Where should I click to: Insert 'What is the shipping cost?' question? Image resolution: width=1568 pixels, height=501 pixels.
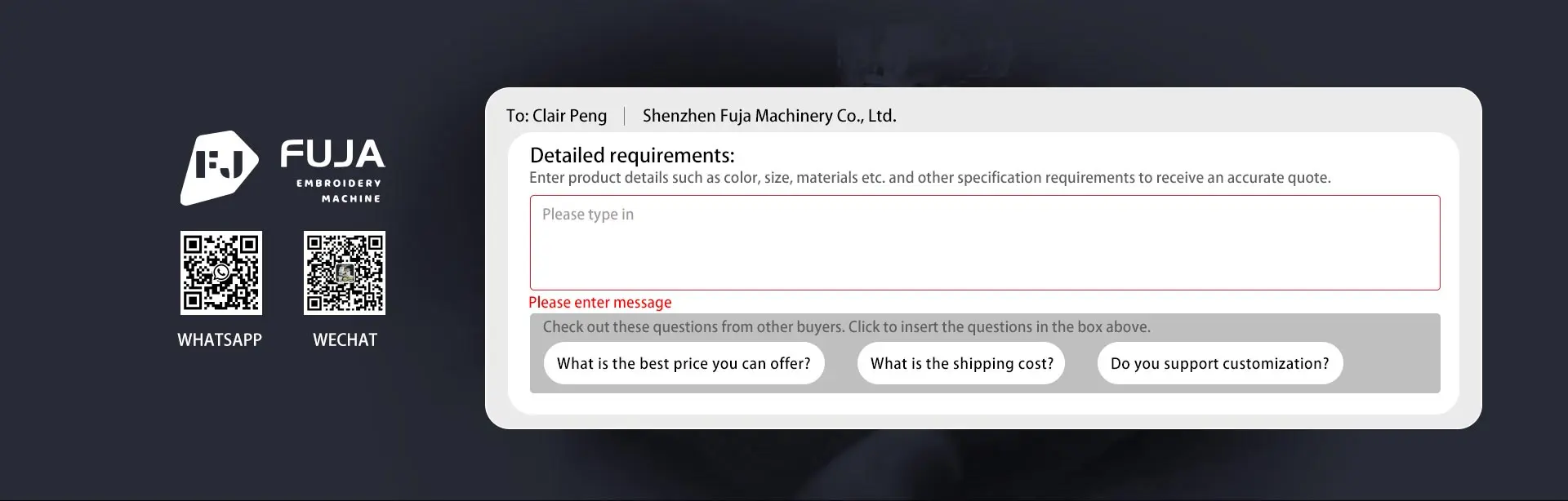[961, 363]
